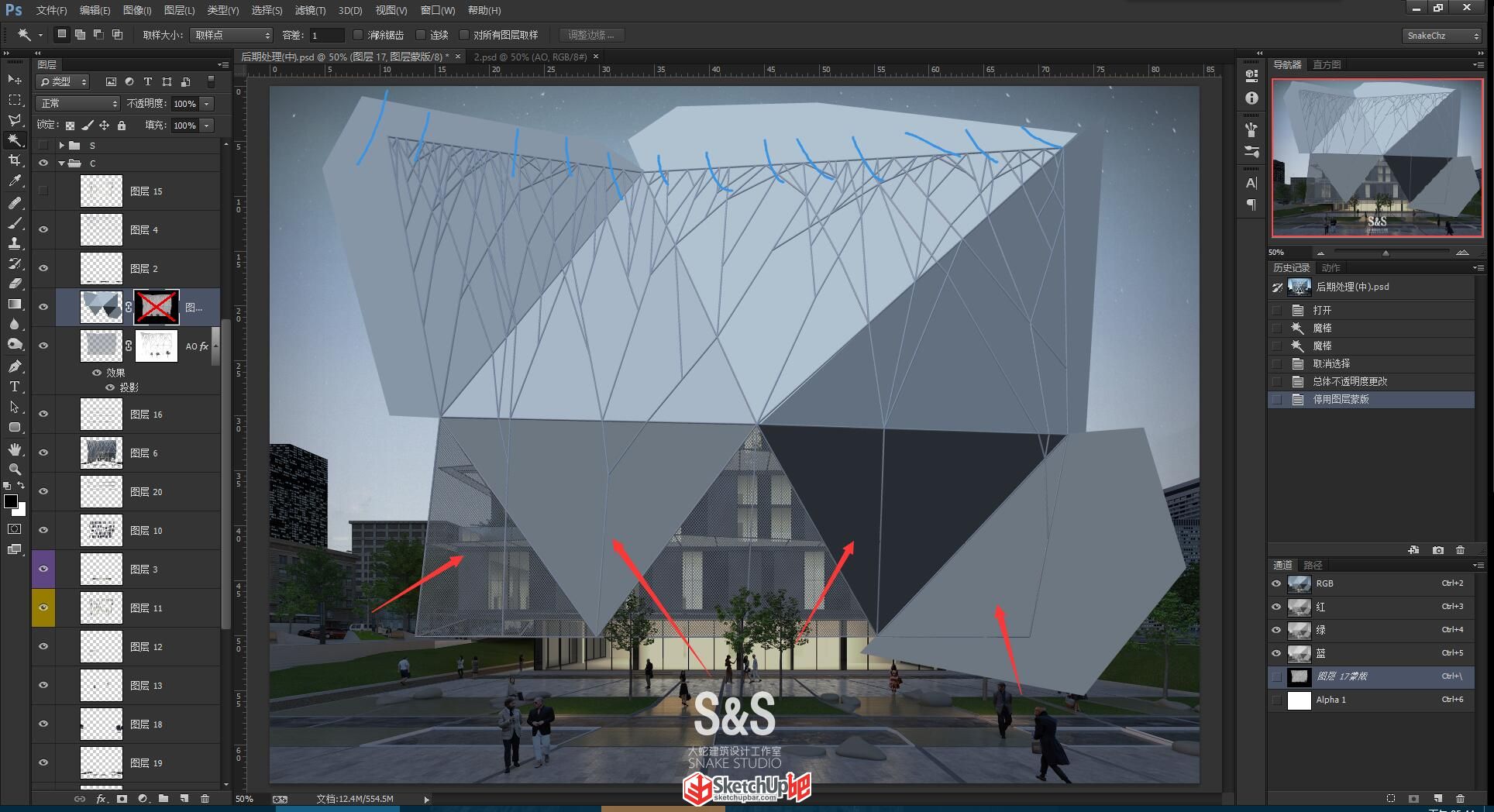Expand the S layer group
Screen dimensions: 1494x812
click(61, 145)
